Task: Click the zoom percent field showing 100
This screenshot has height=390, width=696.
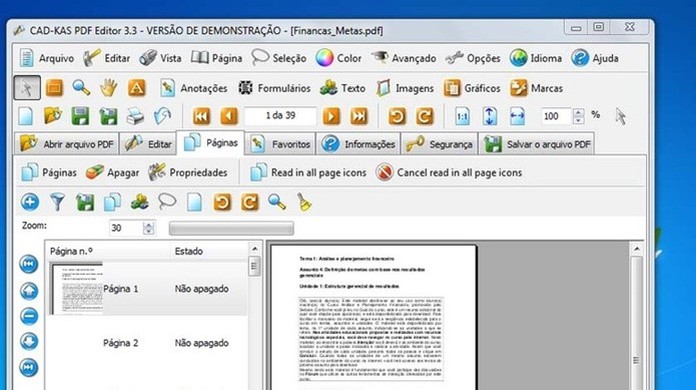Action: click(x=557, y=116)
